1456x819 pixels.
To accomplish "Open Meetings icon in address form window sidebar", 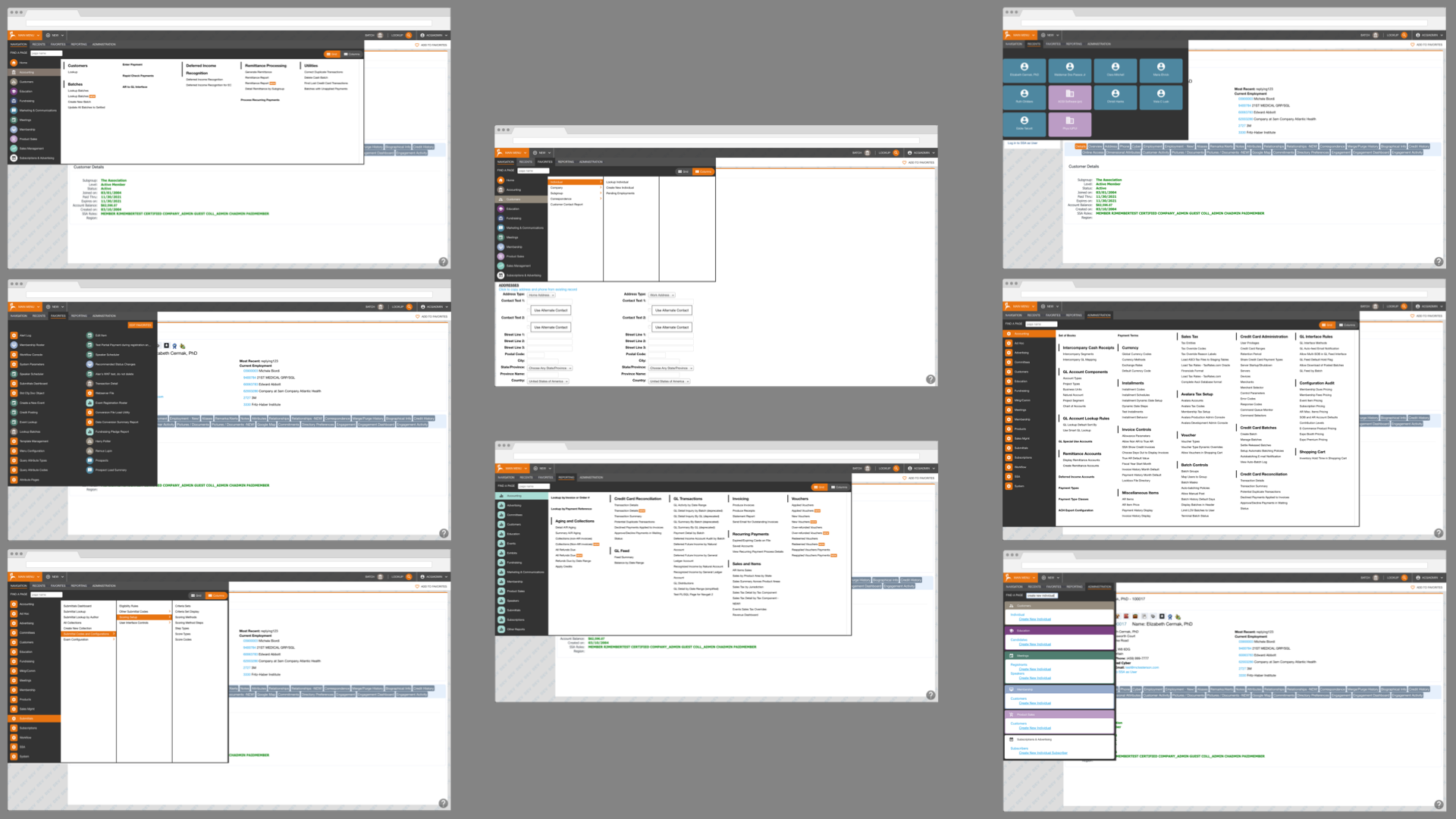I will (500, 237).
